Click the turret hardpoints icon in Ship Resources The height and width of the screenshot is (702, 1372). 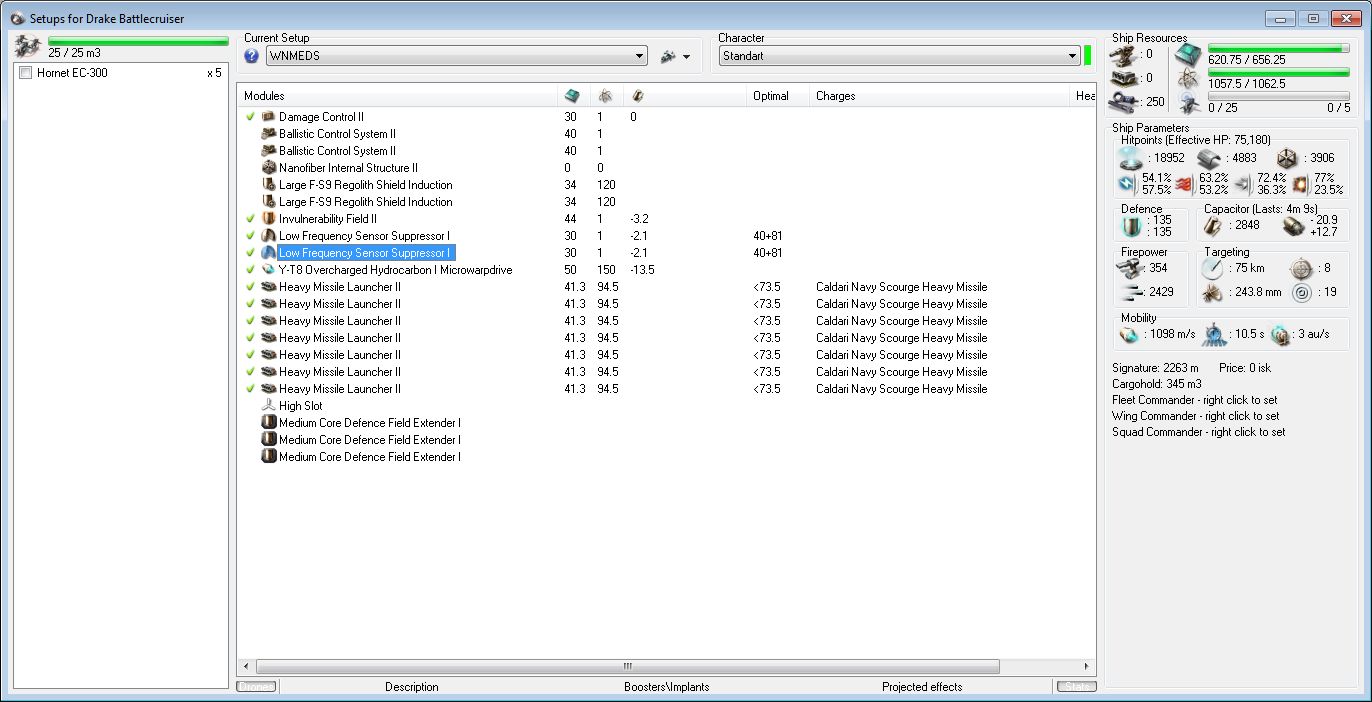coord(1126,55)
